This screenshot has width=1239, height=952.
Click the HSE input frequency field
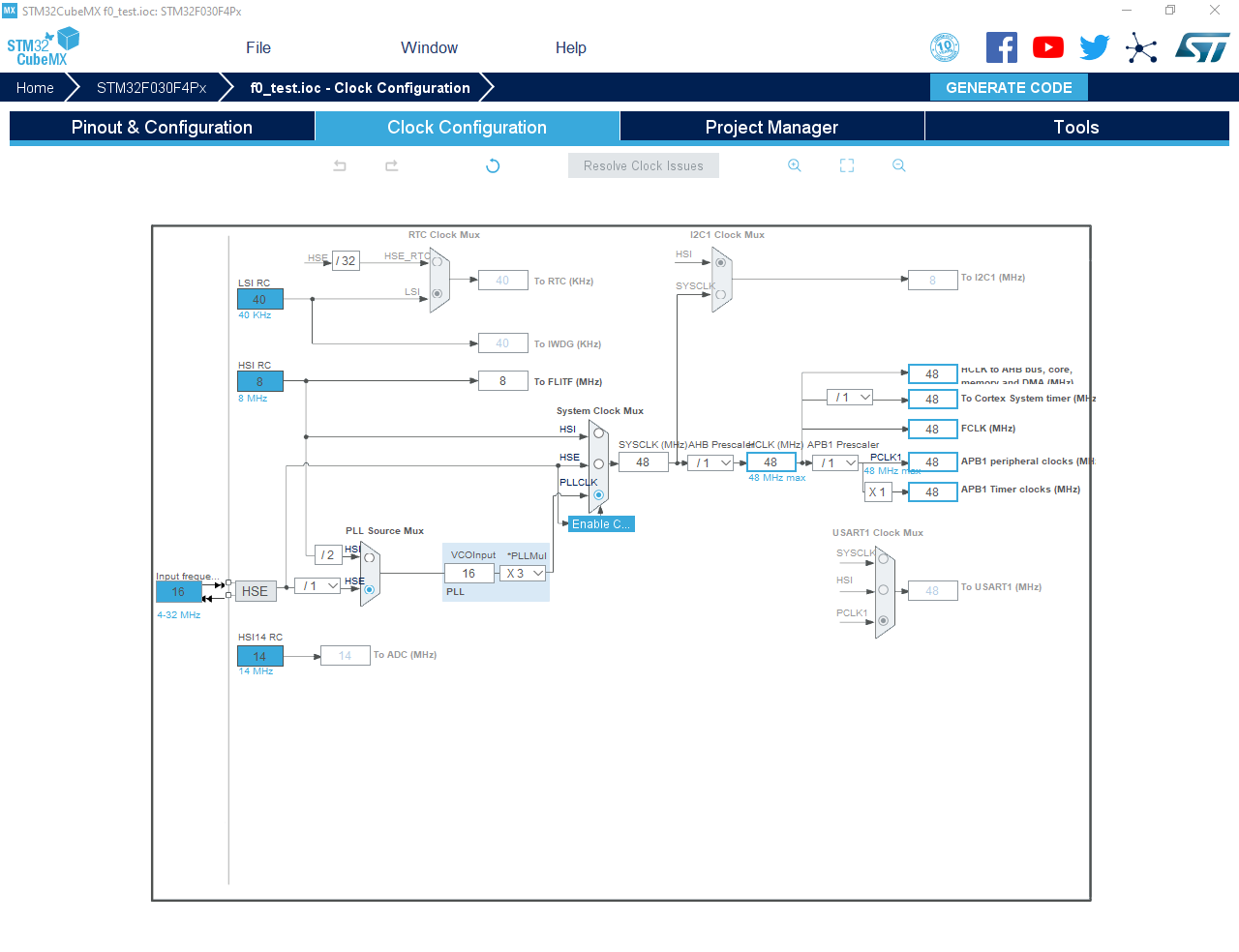[x=179, y=592]
